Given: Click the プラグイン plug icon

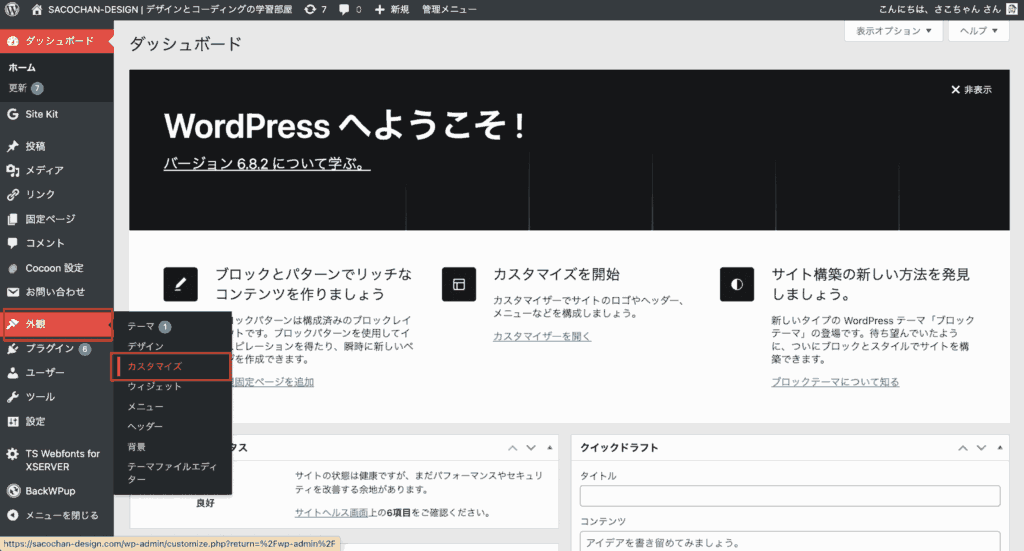Looking at the screenshot, I should point(12,349).
